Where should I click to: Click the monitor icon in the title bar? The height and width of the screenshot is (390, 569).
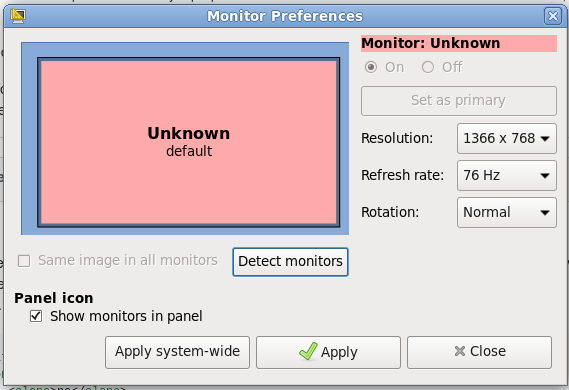pyautogui.click(x=18, y=16)
